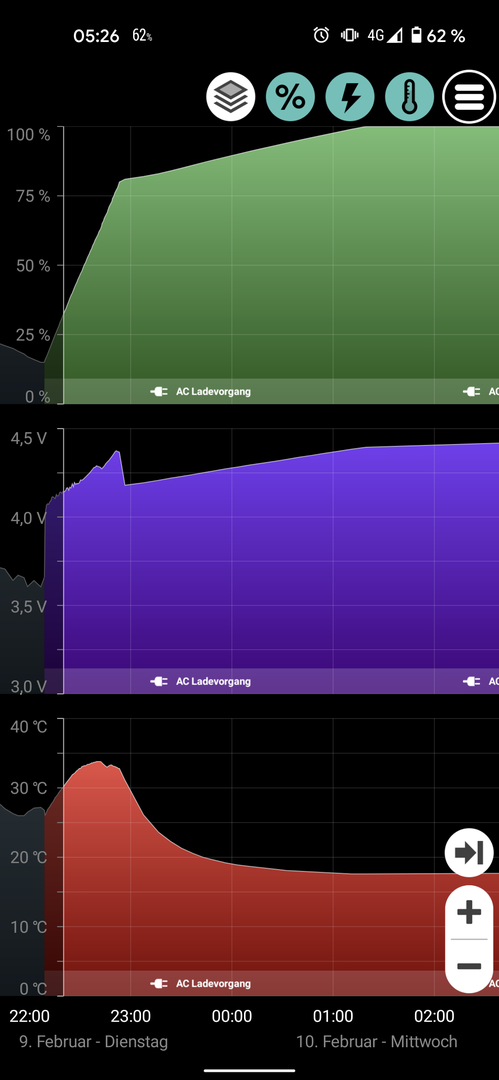Tap the vibrate mode status icon
The width and height of the screenshot is (499, 1080).
pyautogui.click(x=349, y=35)
